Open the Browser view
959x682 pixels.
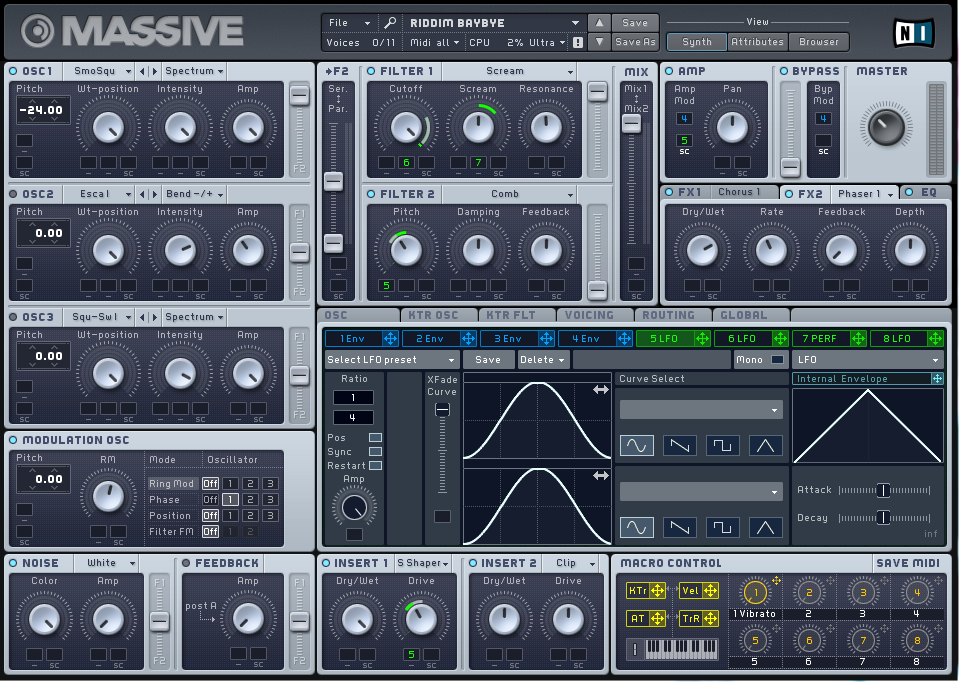click(x=818, y=42)
